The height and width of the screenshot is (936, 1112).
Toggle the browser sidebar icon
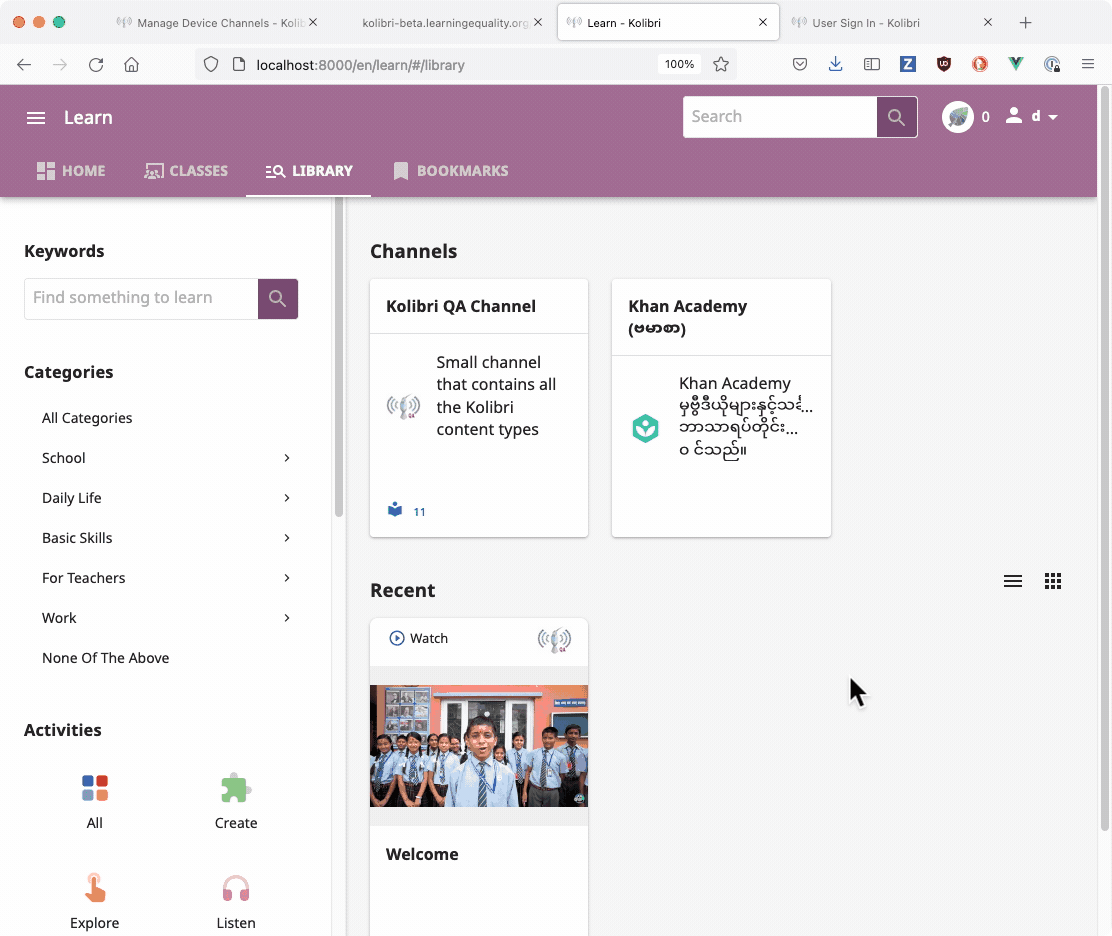[872, 65]
